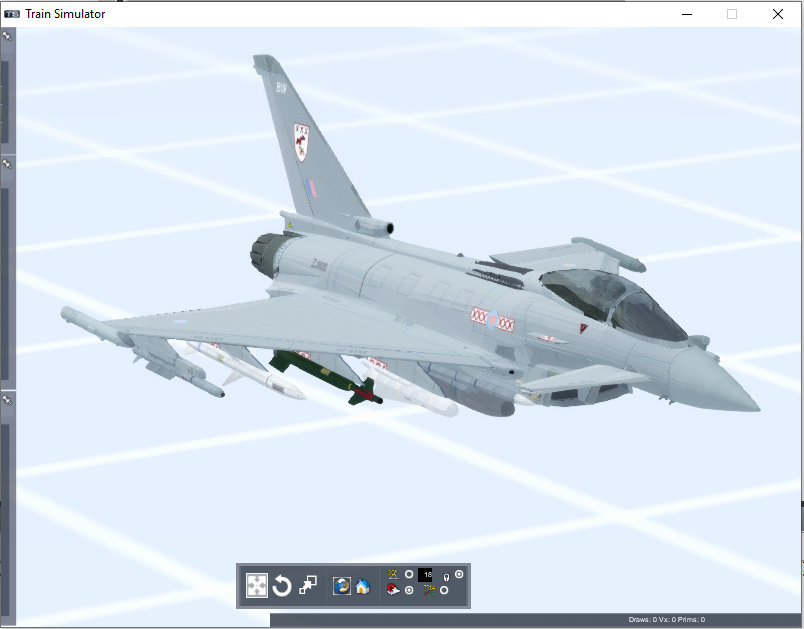
Task: Enable the radio button beside angle snap
Action: [x=409, y=574]
